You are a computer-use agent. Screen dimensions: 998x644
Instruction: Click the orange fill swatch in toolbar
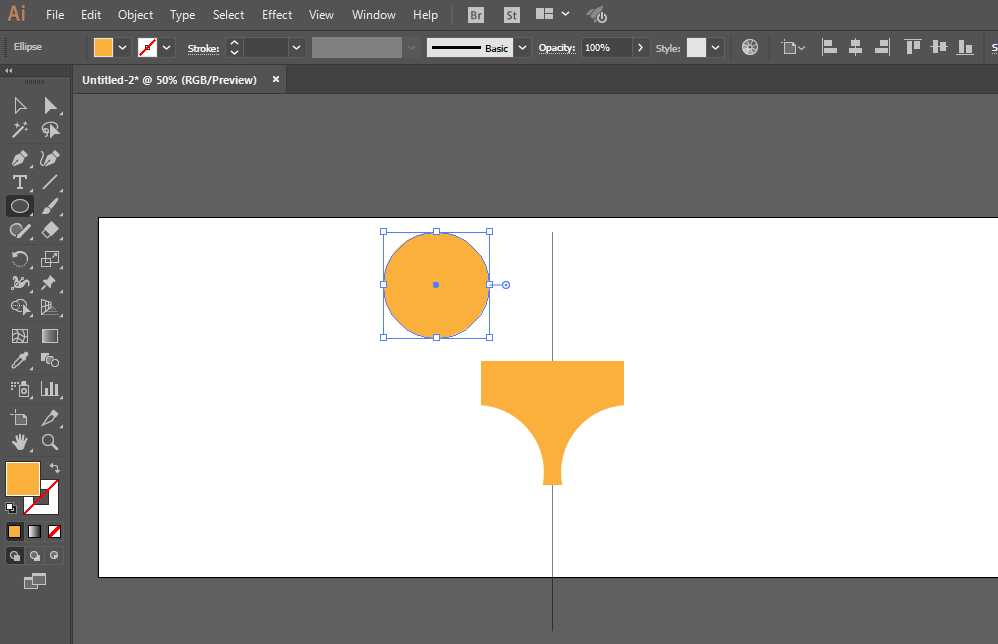(22, 478)
